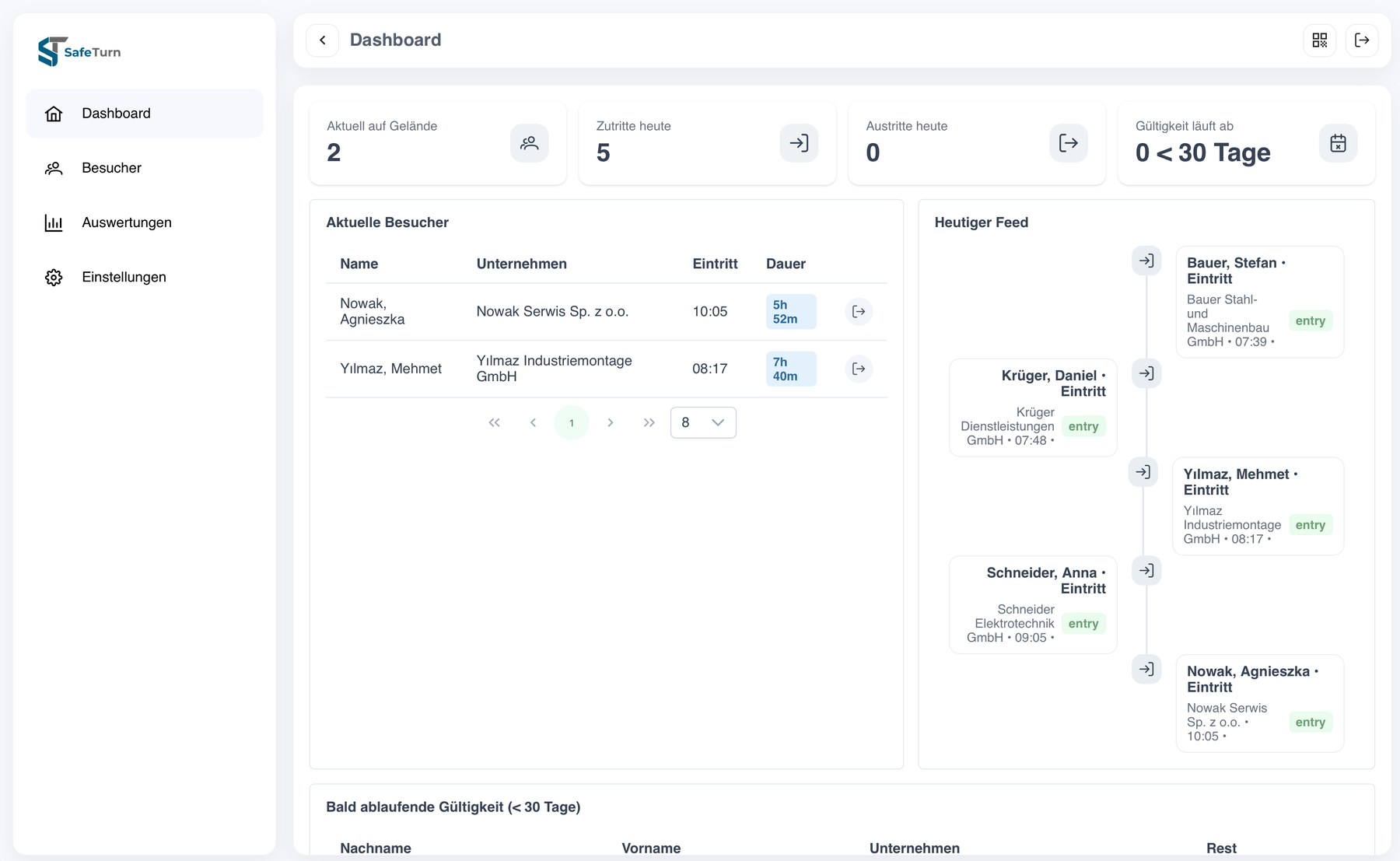Click the Eintritt column header
Screen dimensions: 1400x861
tap(716, 264)
